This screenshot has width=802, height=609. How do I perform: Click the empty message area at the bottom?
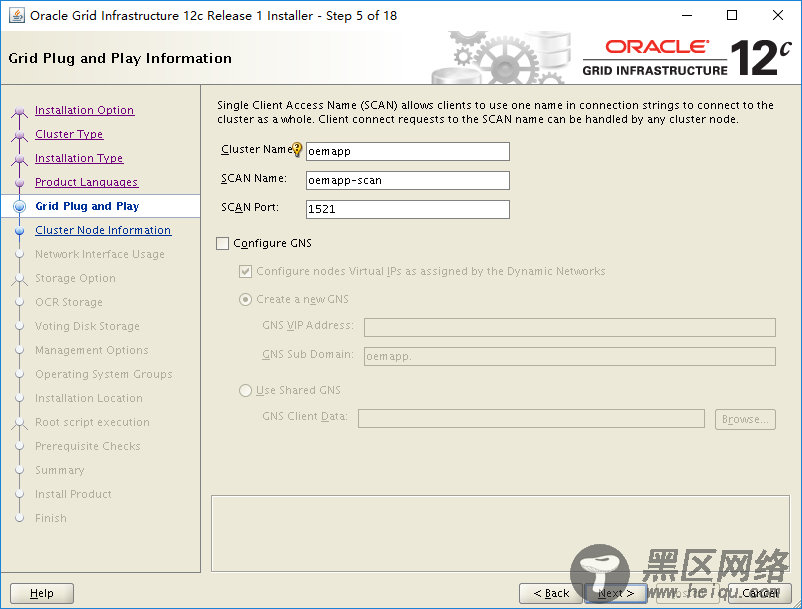tap(500, 533)
